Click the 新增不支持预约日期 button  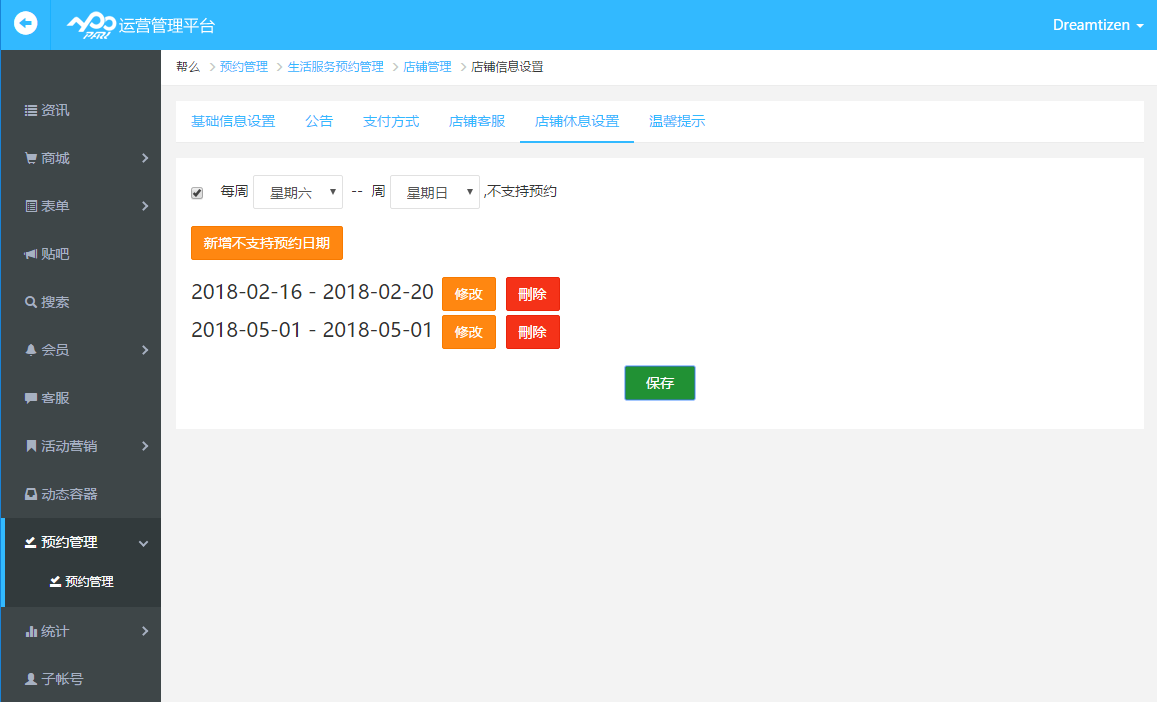[267, 243]
